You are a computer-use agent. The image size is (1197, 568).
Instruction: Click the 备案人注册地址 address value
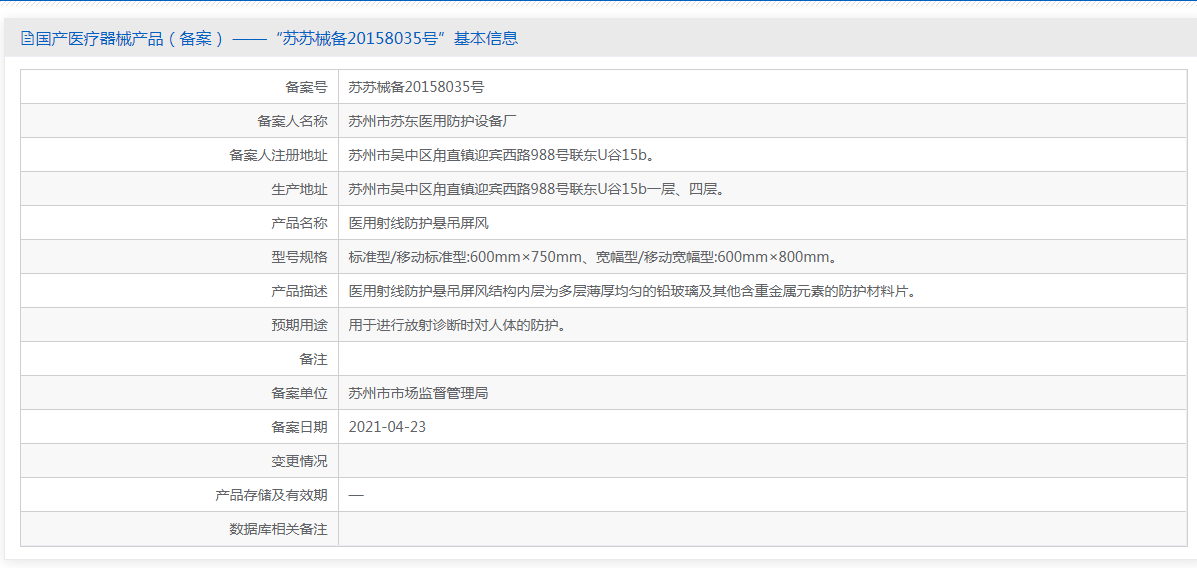pyautogui.click(x=502, y=155)
